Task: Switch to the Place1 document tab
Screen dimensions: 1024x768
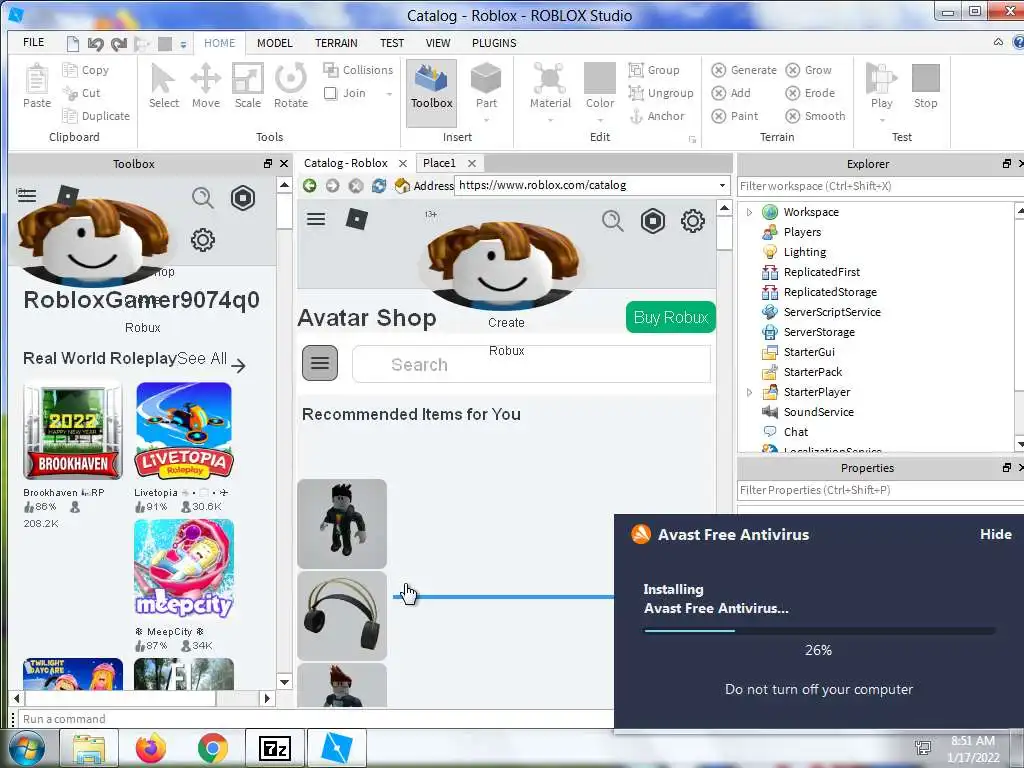Action: [x=439, y=163]
